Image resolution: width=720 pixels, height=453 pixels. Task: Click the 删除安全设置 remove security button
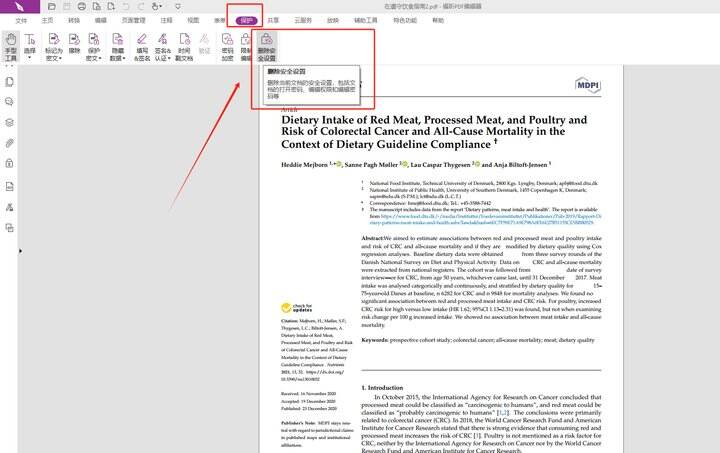click(x=266, y=46)
